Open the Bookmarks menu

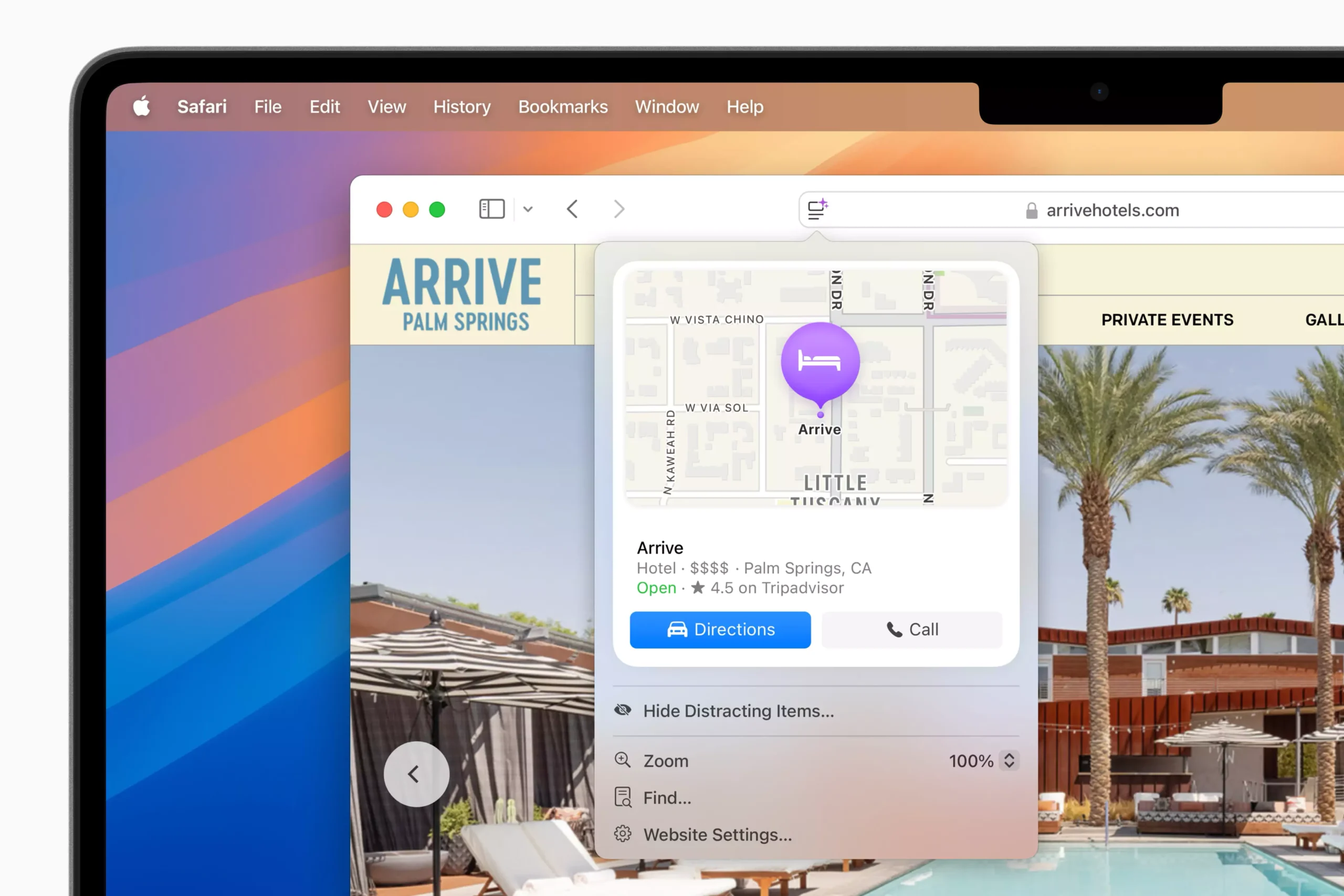[562, 106]
